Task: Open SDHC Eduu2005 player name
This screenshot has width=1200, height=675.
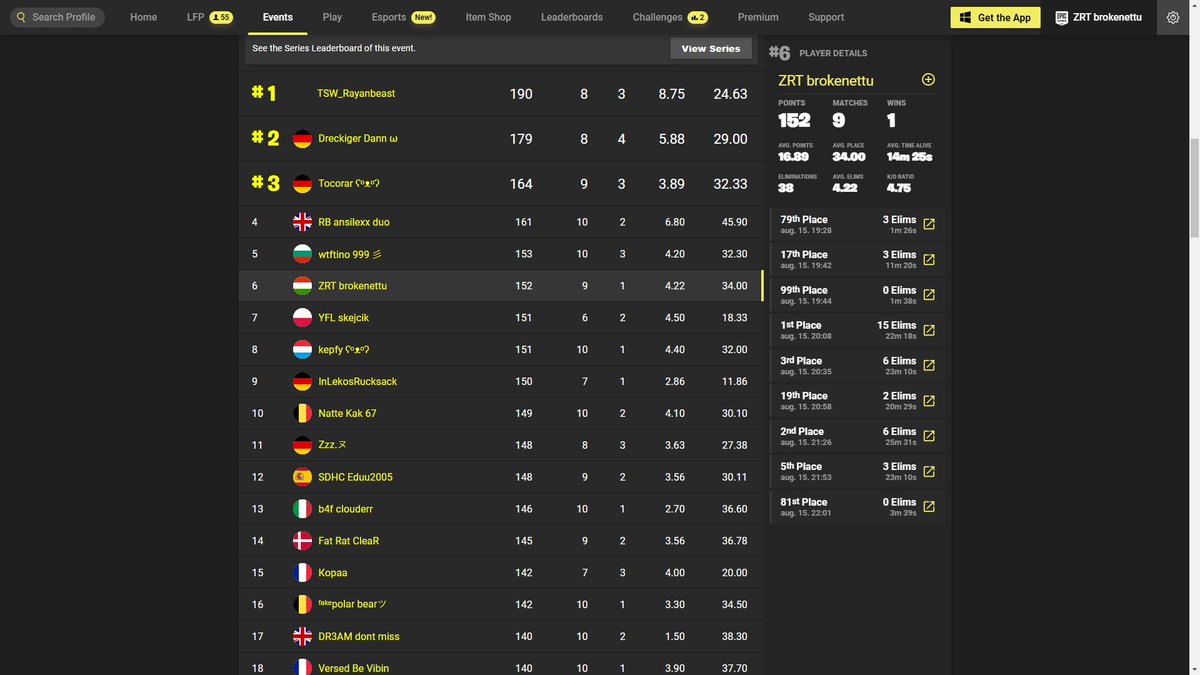Action: point(355,477)
